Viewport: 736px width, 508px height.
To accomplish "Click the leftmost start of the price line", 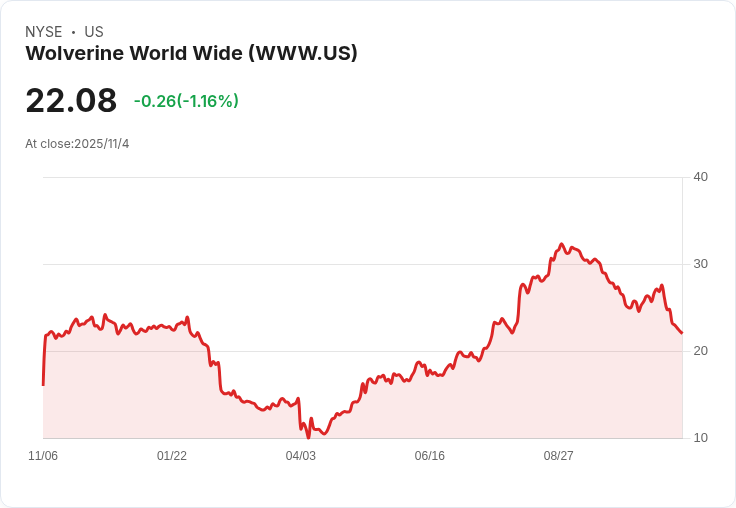I will point(44,385).
